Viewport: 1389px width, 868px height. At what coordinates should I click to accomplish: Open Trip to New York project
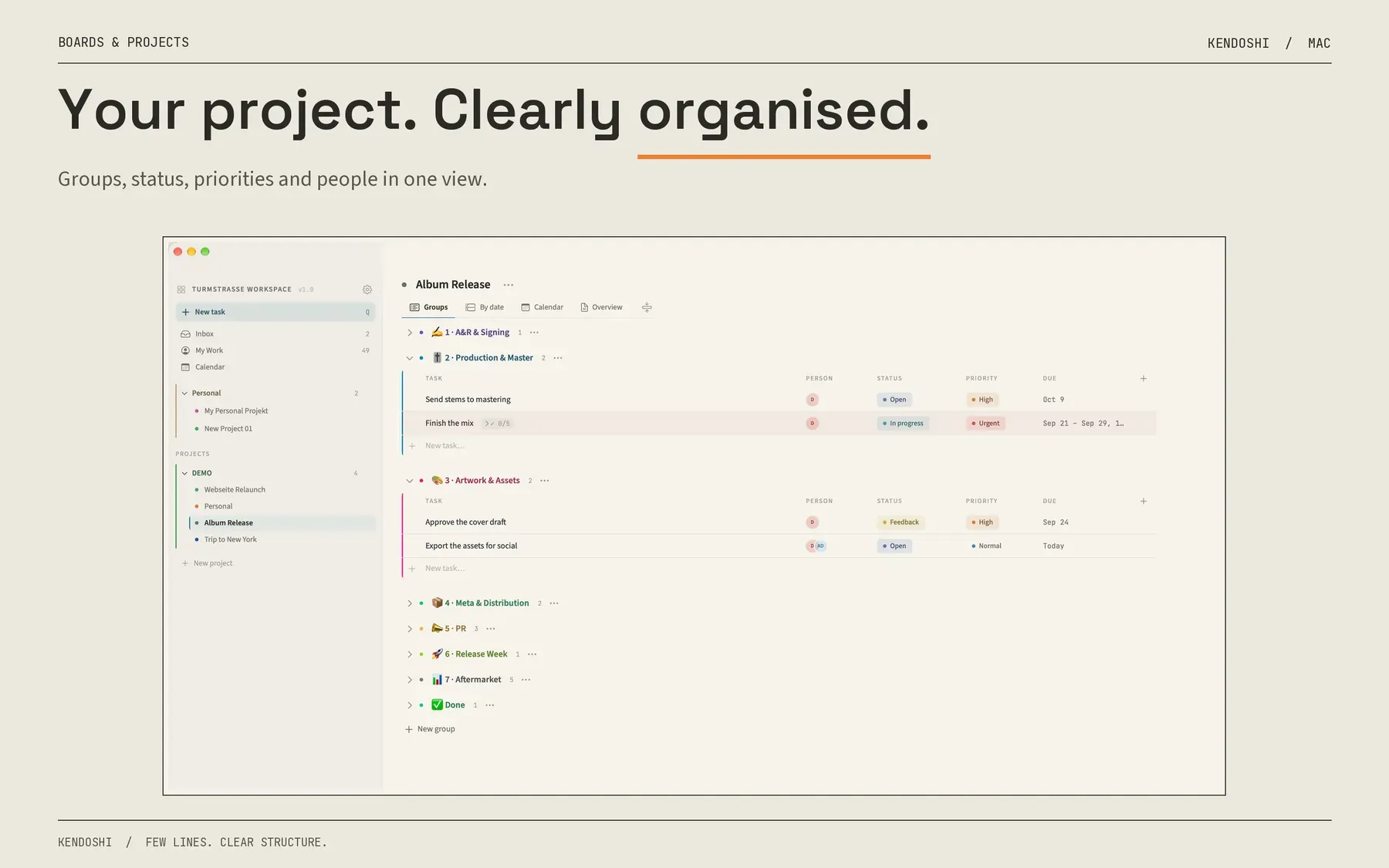(x=282, y=540)
